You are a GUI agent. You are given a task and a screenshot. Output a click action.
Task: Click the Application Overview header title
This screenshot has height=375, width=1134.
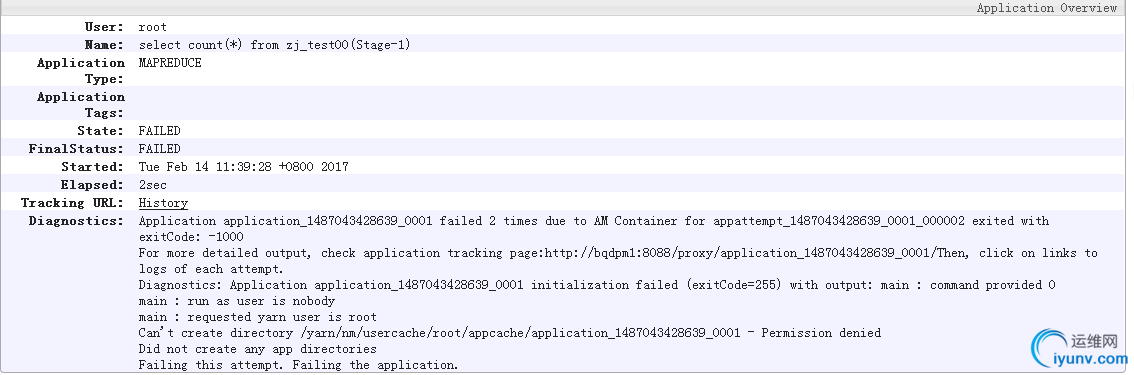1046,8
